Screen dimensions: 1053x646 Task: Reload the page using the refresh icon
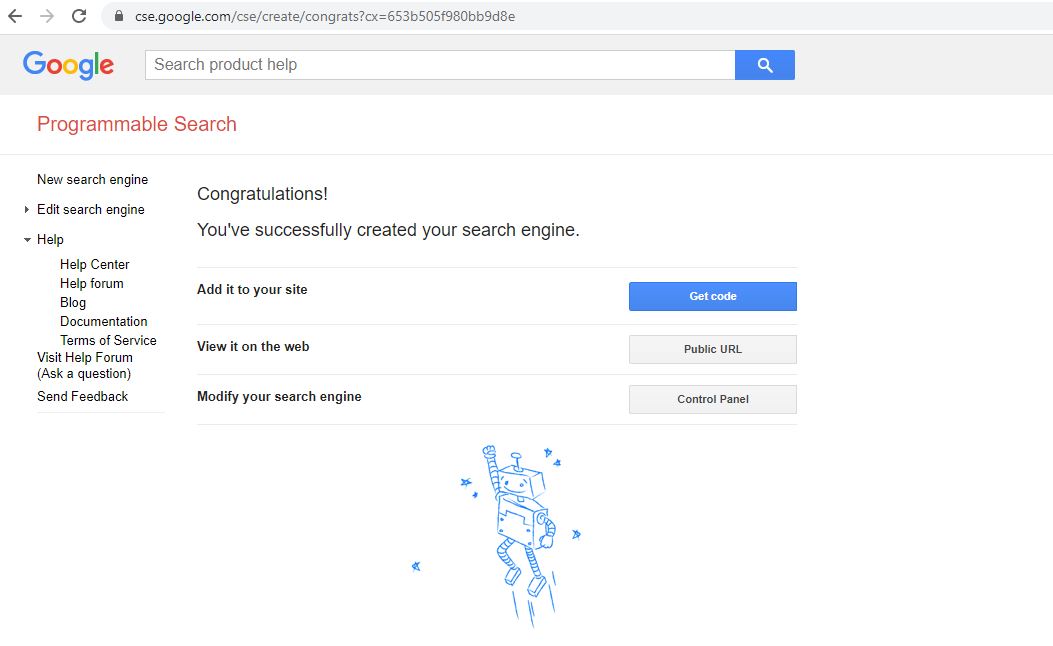(x=79, y=16)
